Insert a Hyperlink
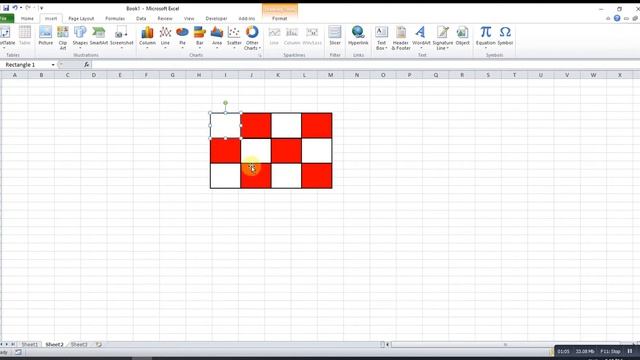This screenshot has height=360, width=640. click(358, 35)
